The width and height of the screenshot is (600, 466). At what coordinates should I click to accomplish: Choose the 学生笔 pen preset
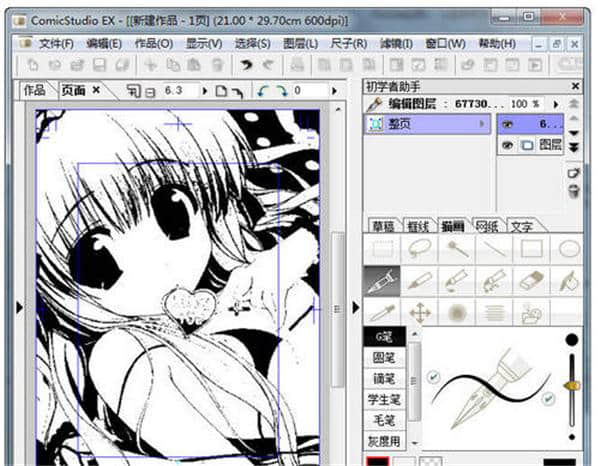(x=383, y=399)
